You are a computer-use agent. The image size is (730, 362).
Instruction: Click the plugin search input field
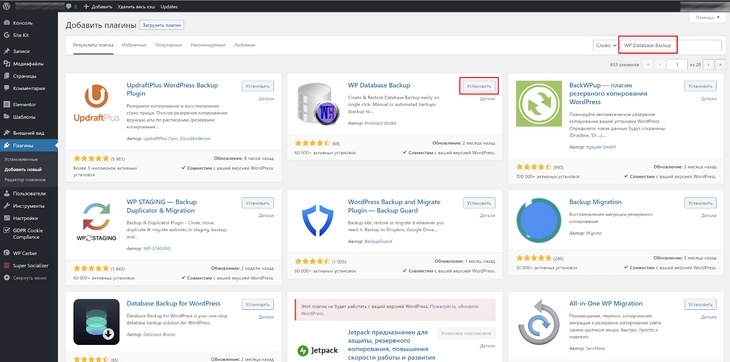tap(670, 46)
